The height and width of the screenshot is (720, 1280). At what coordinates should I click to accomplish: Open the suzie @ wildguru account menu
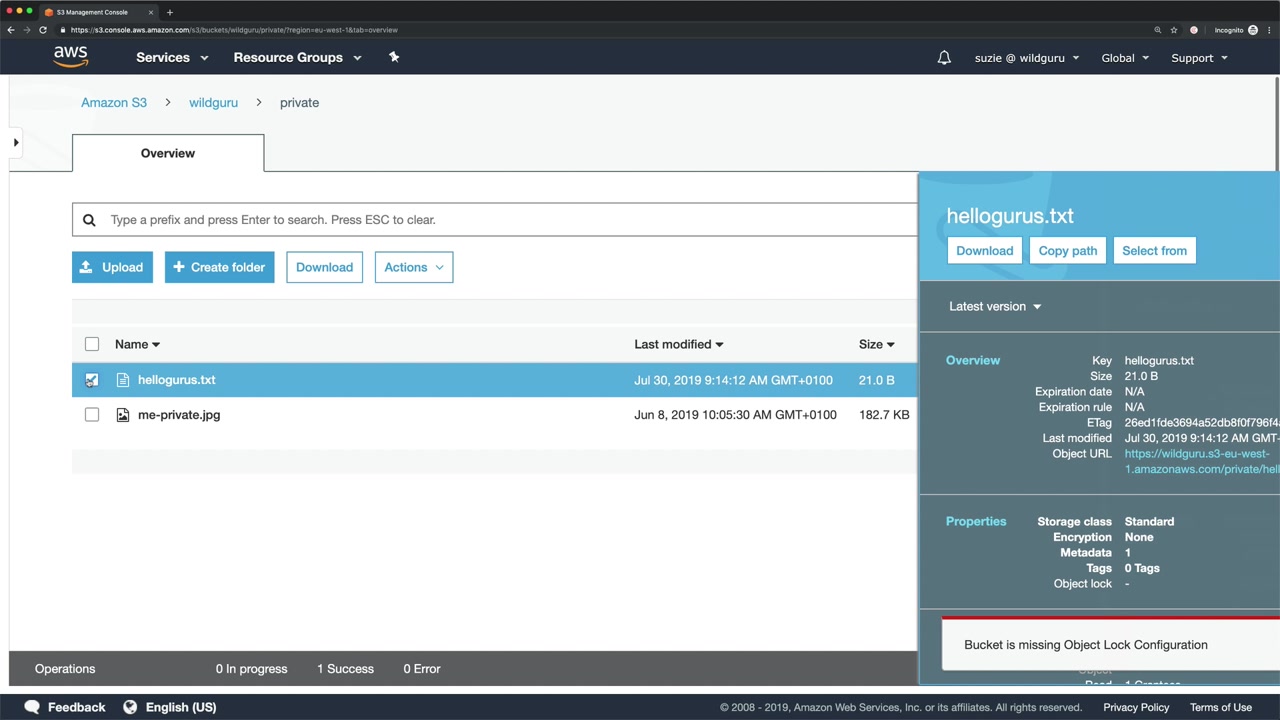[1027, 58]
